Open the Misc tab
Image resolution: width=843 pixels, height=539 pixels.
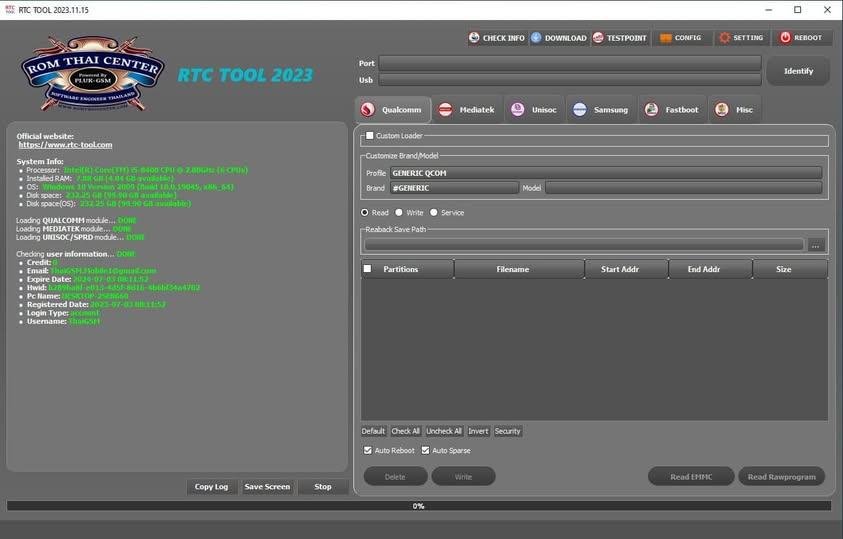[x=734, y=110]
